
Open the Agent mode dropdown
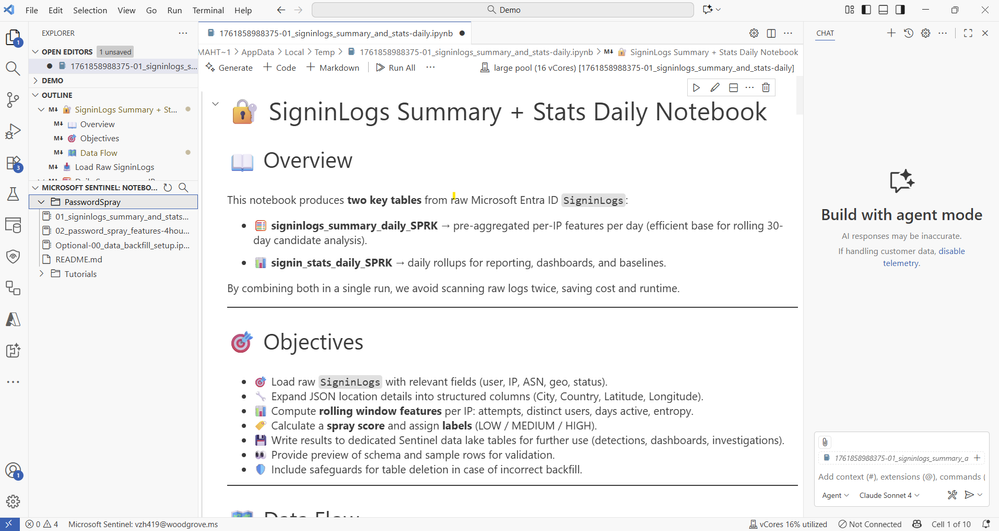tap(835, 495)
